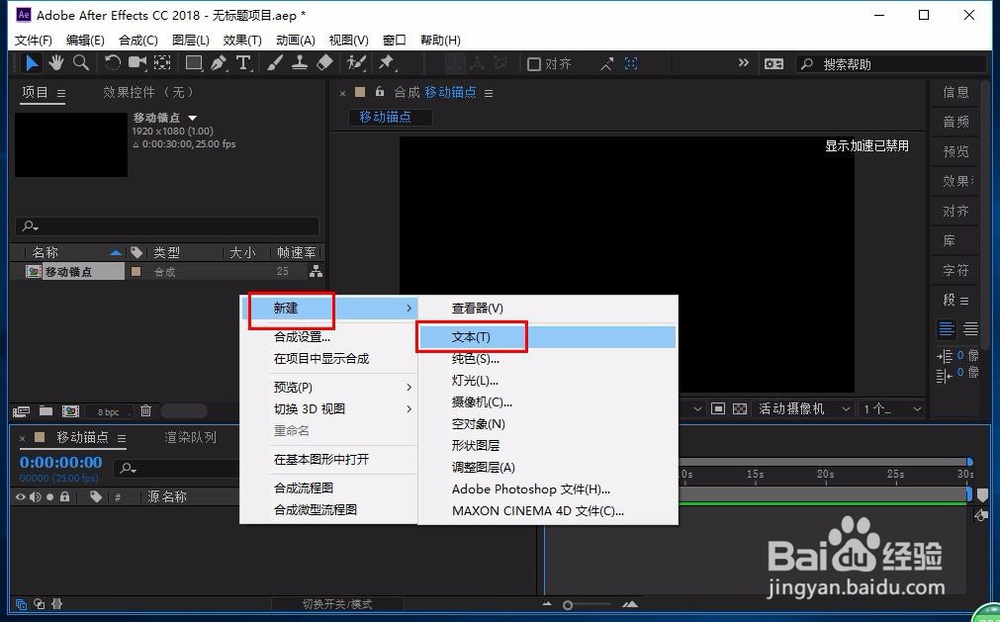Select the Horizontal Type tool
1000x622 pixels.
244,63
